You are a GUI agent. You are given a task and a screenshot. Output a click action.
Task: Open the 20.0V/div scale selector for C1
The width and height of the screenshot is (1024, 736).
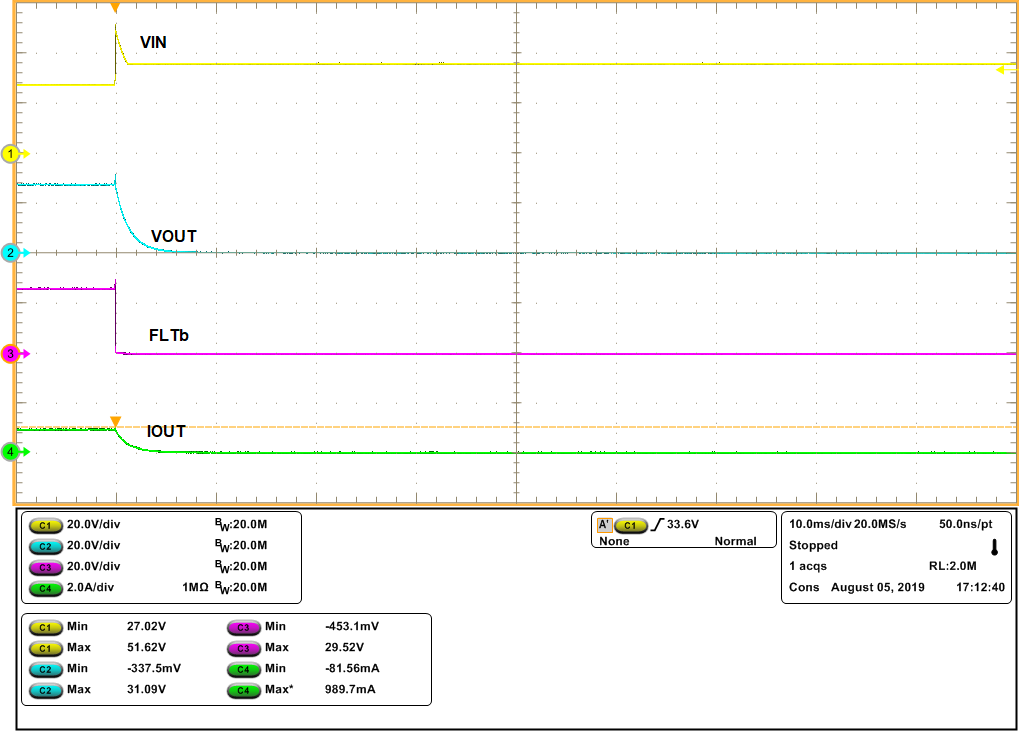(95, 524)
